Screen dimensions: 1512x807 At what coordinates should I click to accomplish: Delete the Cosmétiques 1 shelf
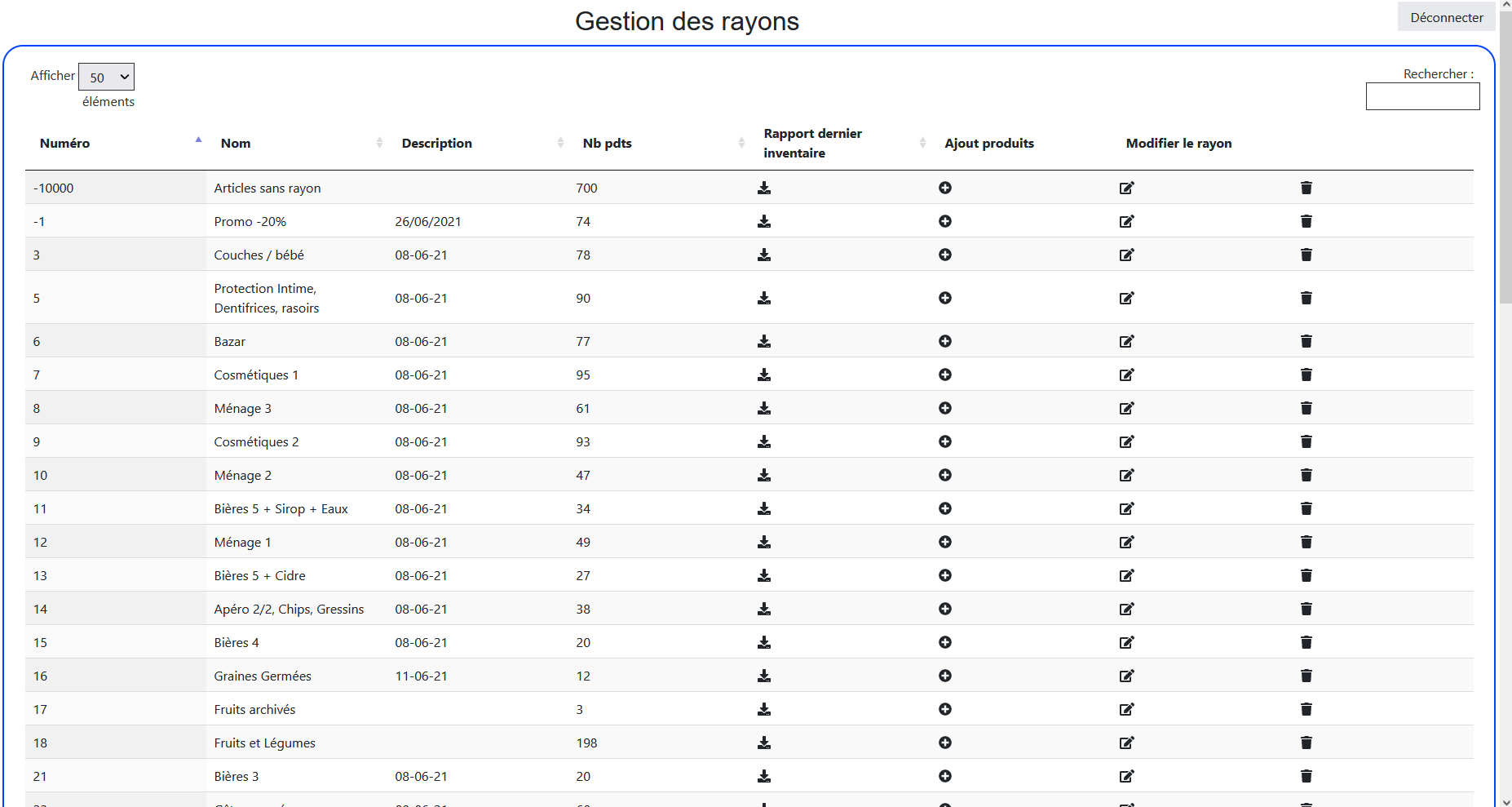(1306, 375)
